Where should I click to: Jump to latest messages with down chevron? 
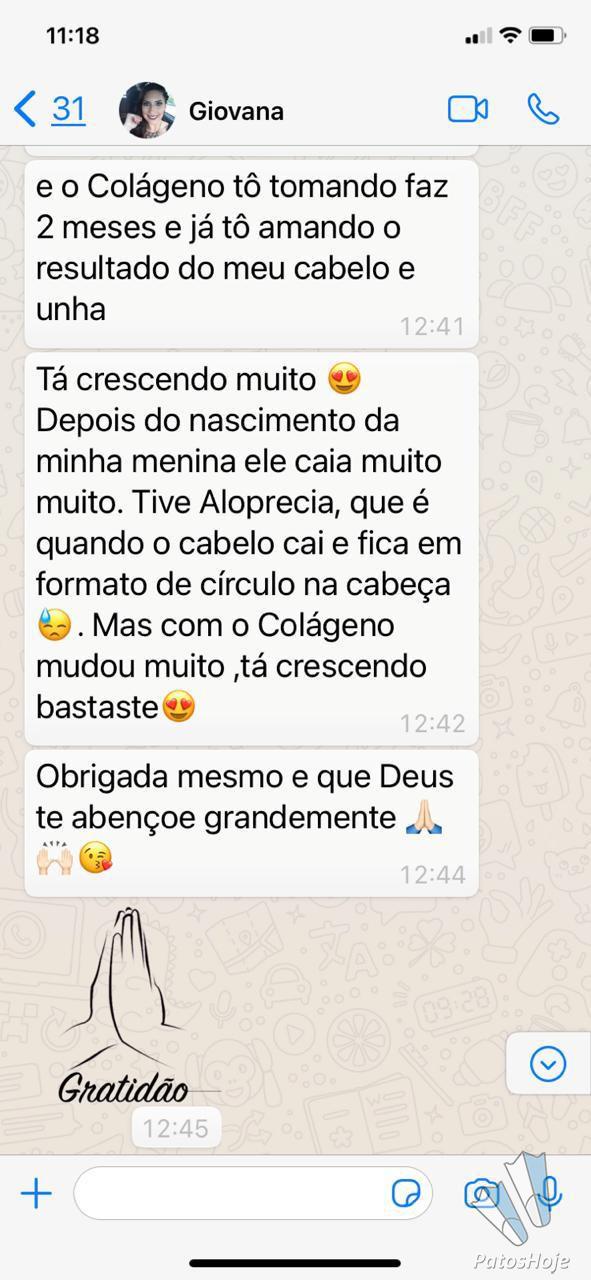click(548, 1064)
